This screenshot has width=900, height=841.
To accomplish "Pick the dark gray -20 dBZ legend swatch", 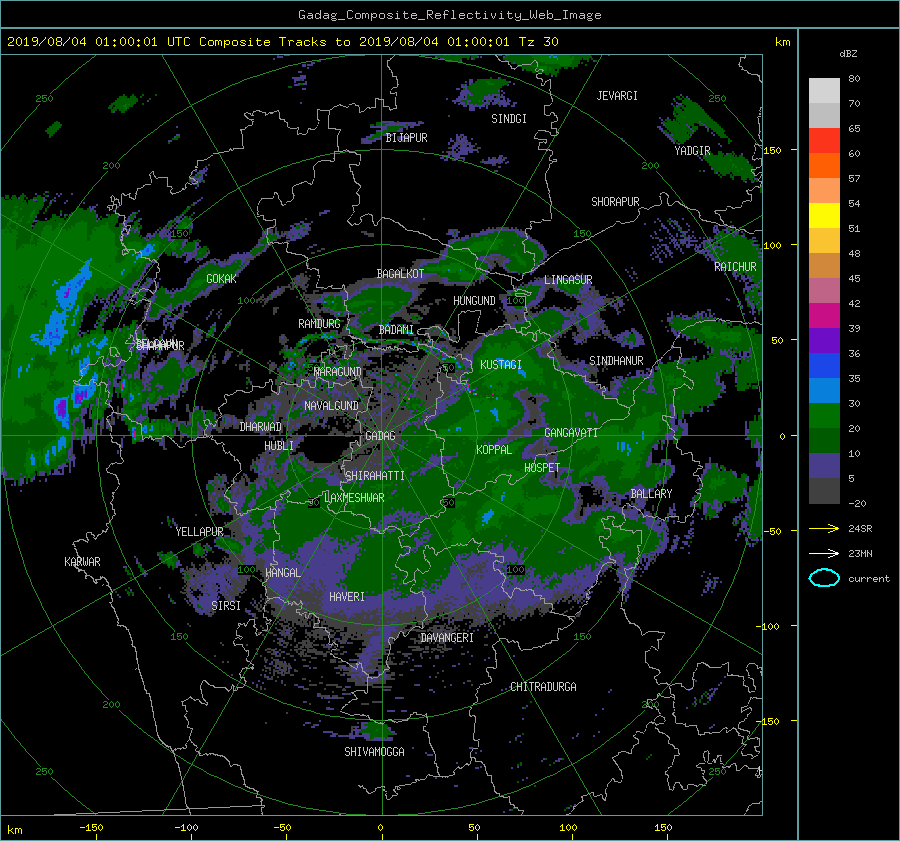I will coord(824,490).
